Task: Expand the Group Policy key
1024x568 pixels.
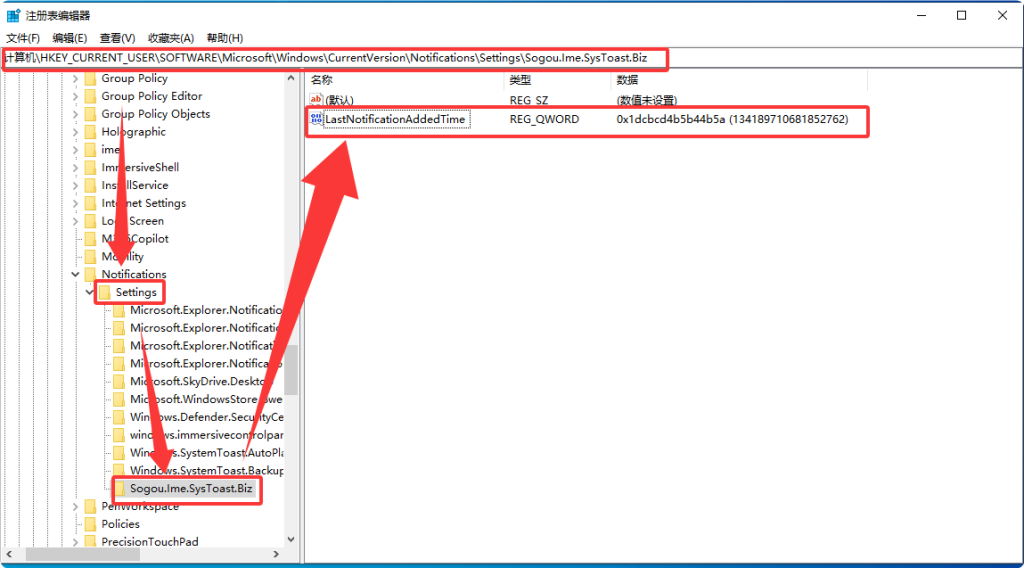Action: click(75, 78)
